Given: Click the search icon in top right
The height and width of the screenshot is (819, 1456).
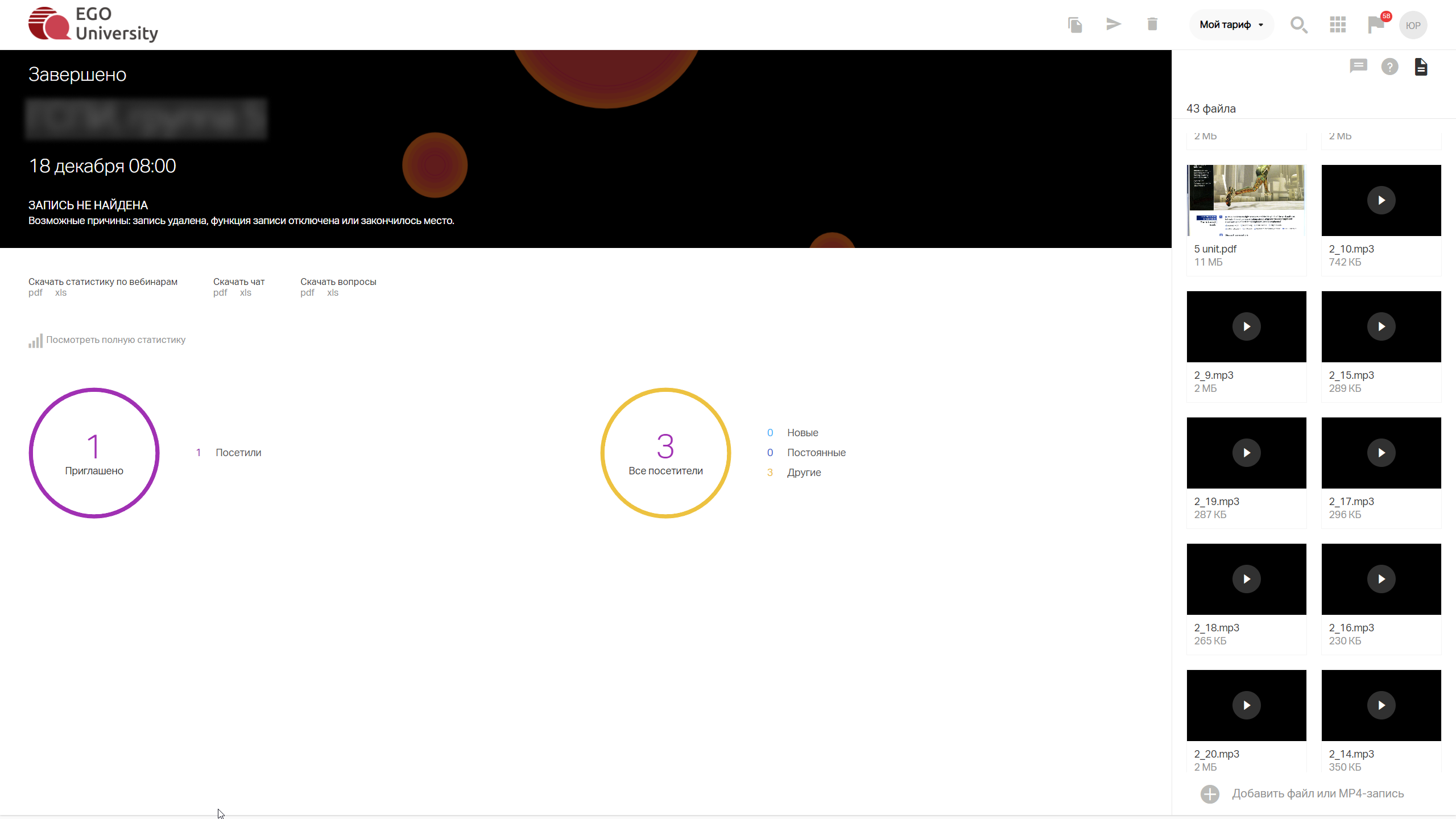Looking at the screenshot, I should [x=1298, y=24].
